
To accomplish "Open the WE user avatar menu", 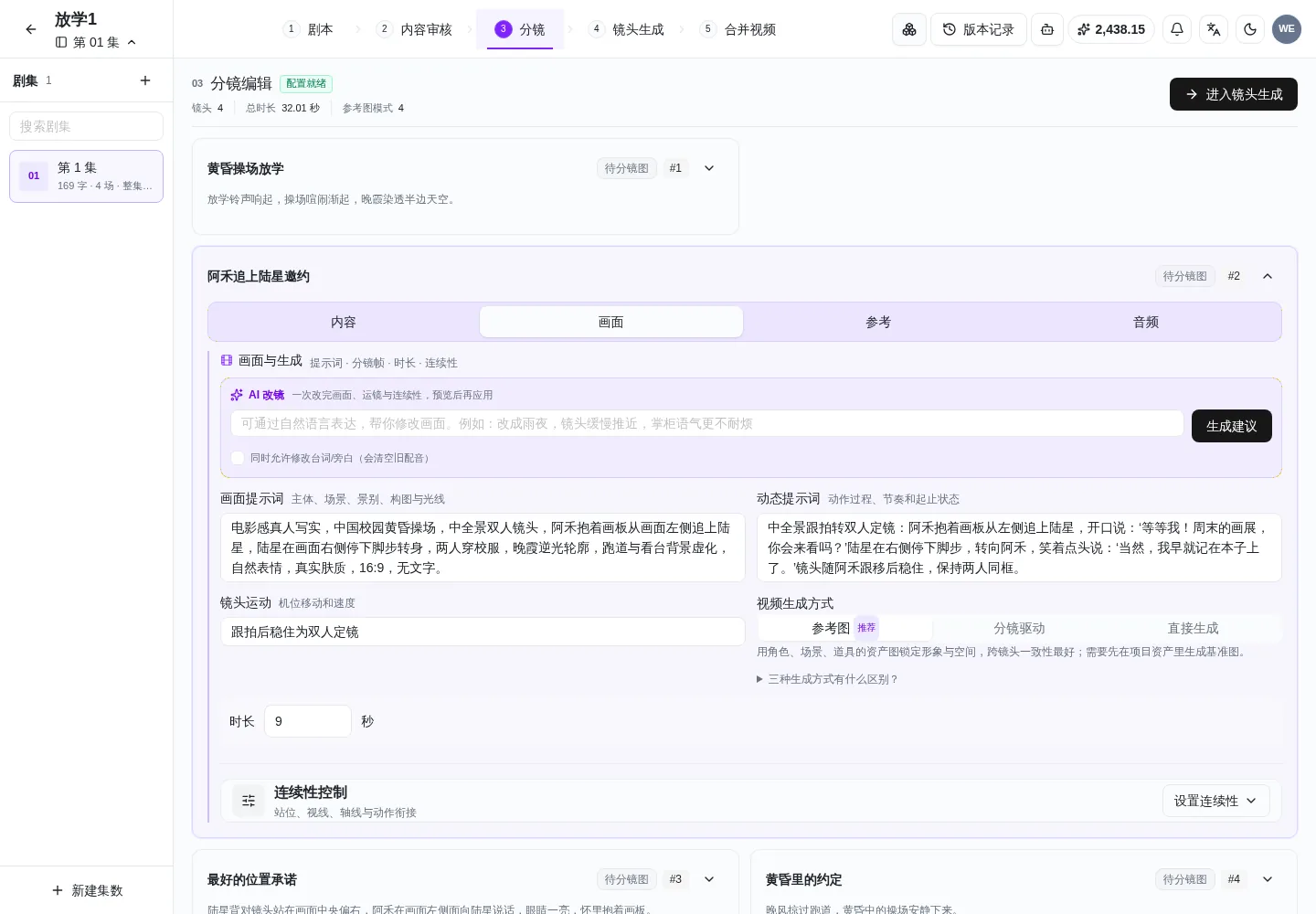I will point(1287,29).
